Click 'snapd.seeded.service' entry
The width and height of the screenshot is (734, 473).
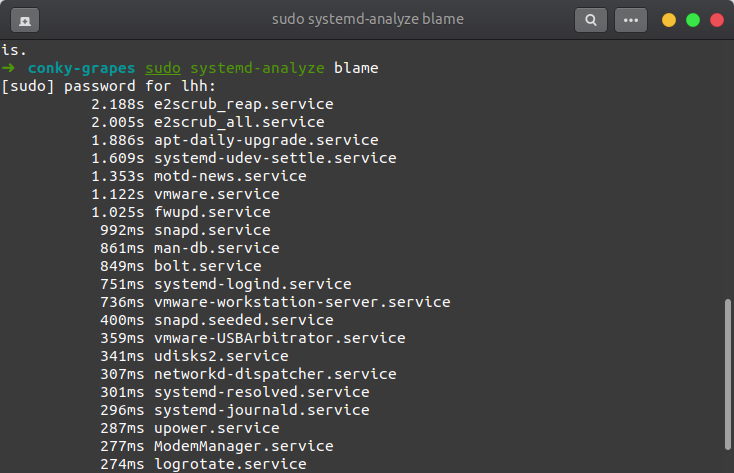point(244,320)
